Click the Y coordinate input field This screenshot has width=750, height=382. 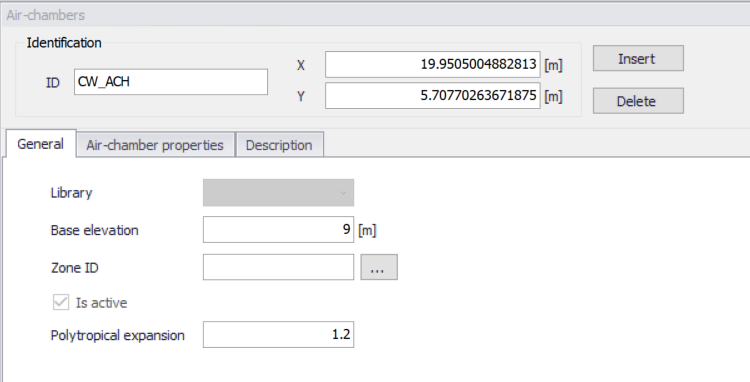click(x=433, y=96)
